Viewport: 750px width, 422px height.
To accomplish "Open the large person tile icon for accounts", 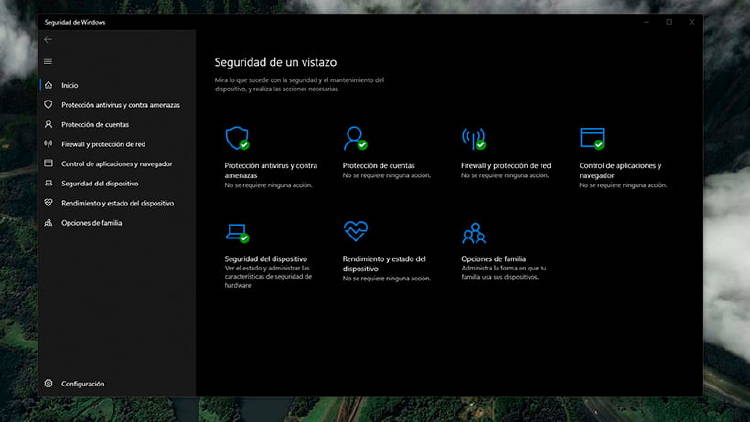I will 355,138.
